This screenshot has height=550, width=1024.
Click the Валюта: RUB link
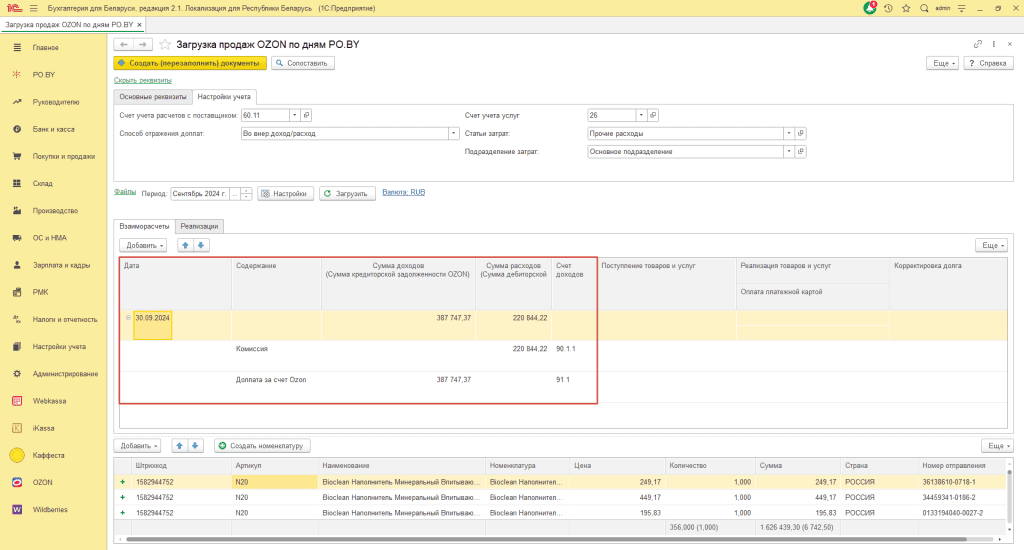404,192
